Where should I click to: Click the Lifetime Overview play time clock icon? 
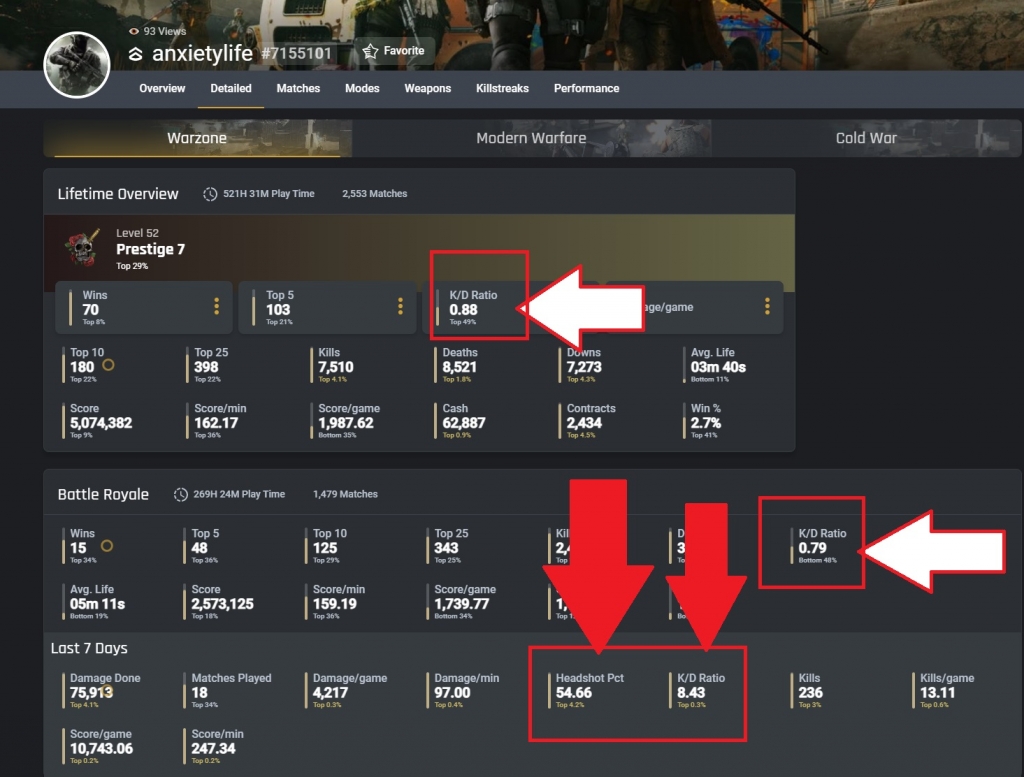(210, 194)
